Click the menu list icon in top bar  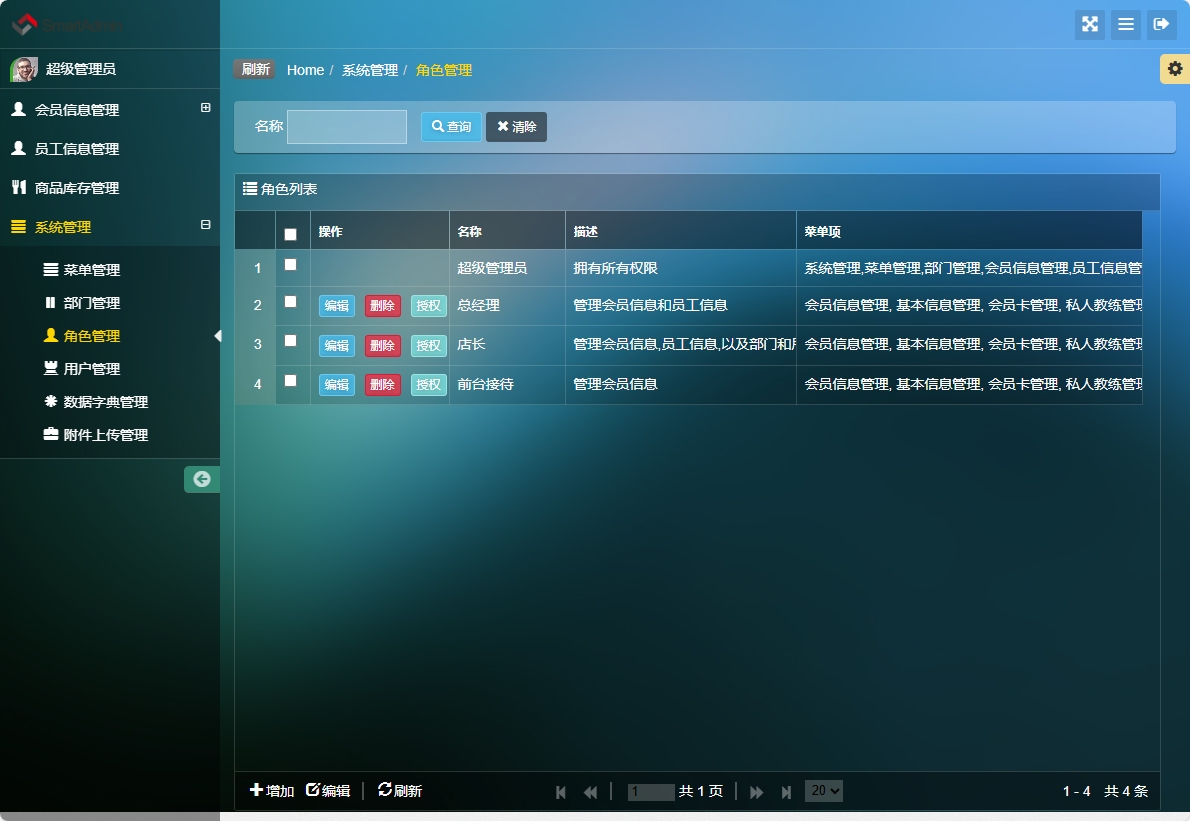1126,24
